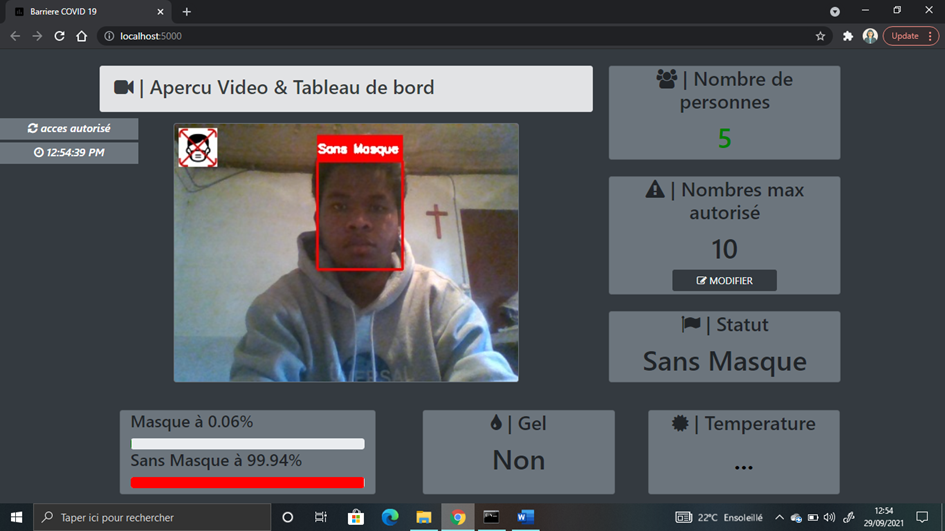Viewport: 945px width, 531px height.
Task: Click the Masque à 0.06% text
Action: [192, 422]
